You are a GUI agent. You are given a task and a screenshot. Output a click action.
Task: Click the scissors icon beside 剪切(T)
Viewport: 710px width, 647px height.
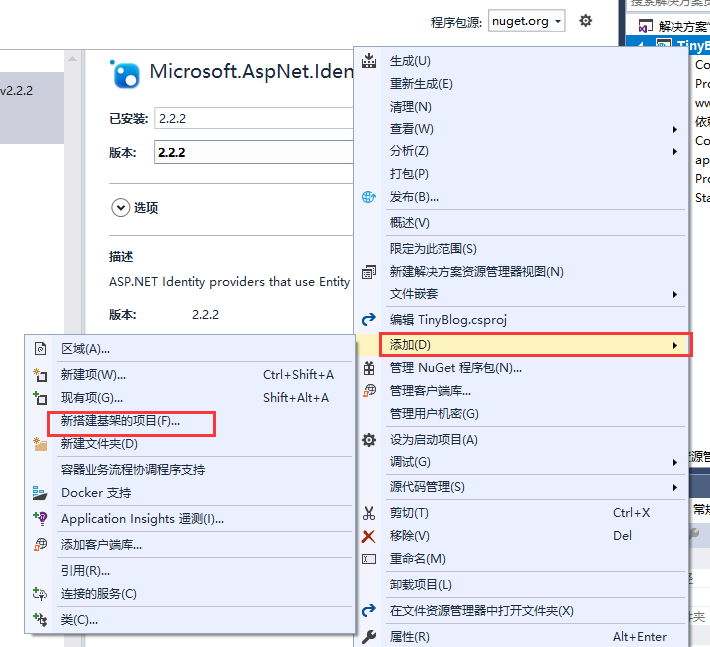pyautogui.click(x=369, y=513)
